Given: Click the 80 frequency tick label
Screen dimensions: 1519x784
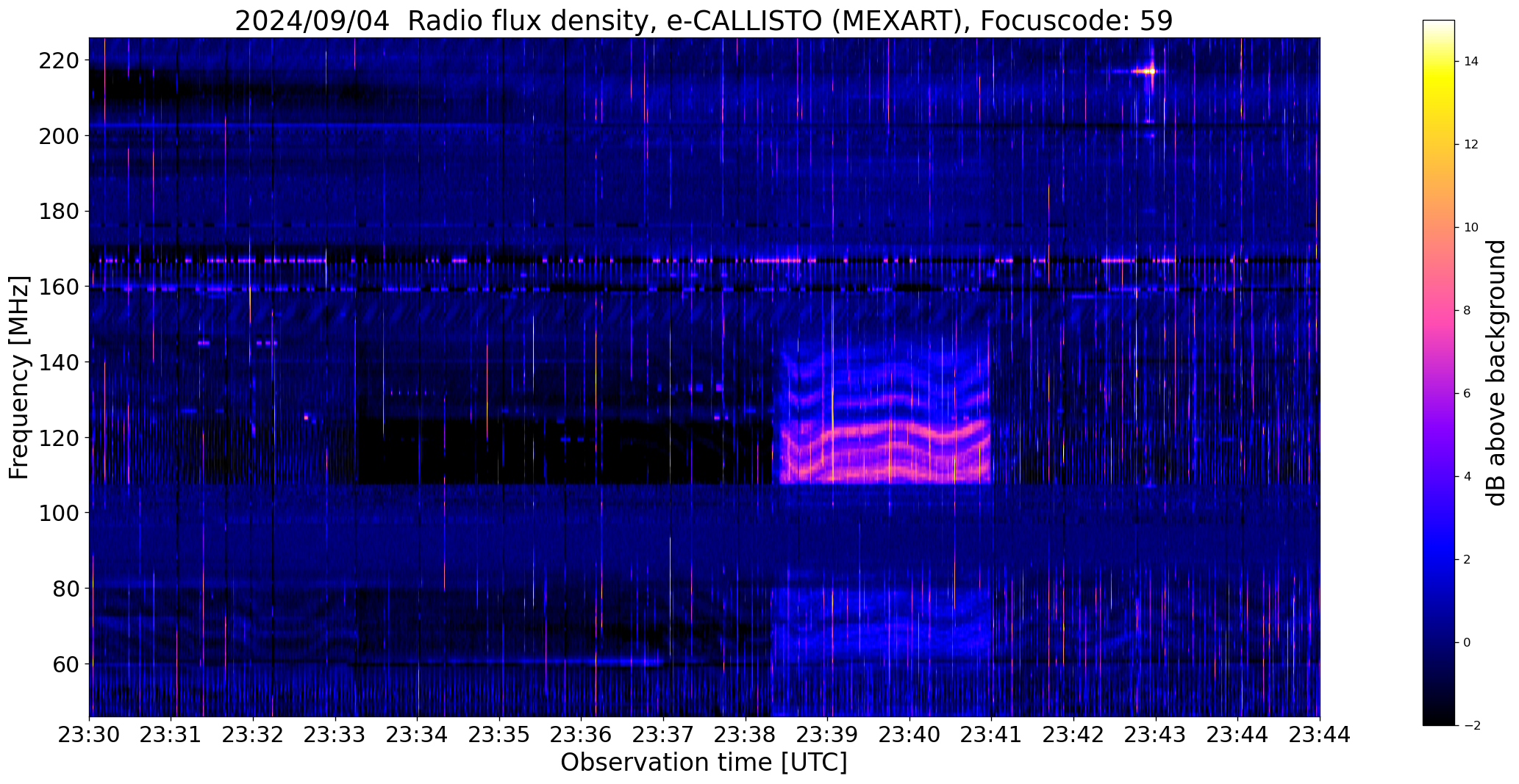Looking at the screenshot, I should point(65,589).
